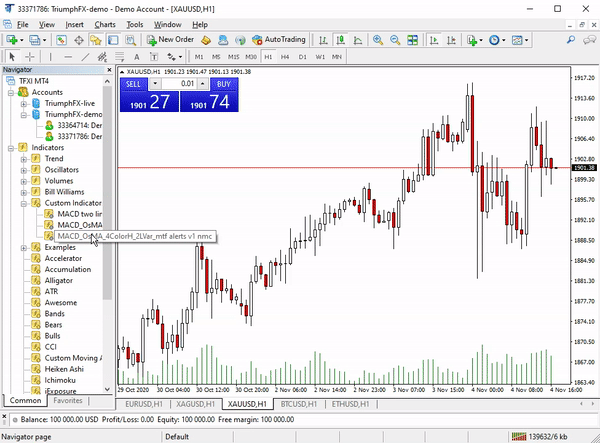600x443 pixels.
Task: Switch to MN timeframe
Action: pyautogui.click(x=337, y=57)
